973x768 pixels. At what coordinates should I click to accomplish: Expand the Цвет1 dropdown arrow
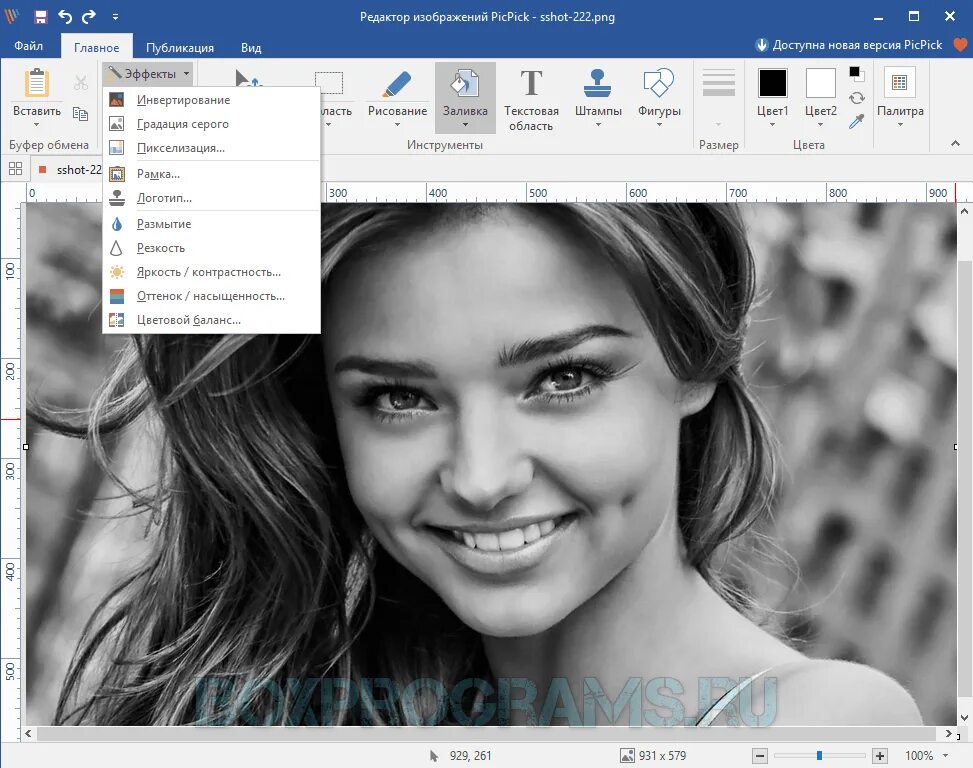pyautogui.click(x=773, y=125)
